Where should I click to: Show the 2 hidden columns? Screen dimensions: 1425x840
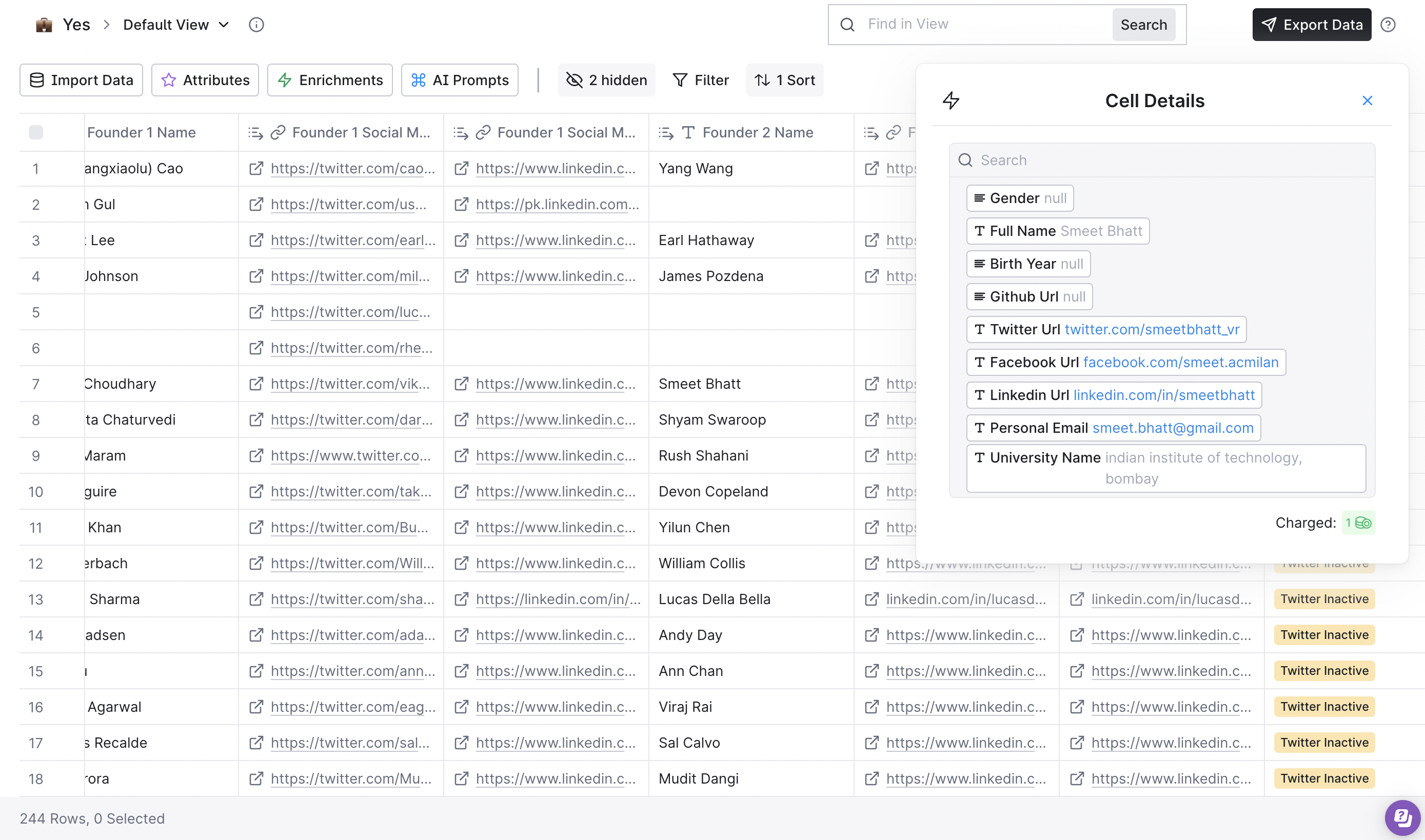pyautogui.click(x=606, y=81)
